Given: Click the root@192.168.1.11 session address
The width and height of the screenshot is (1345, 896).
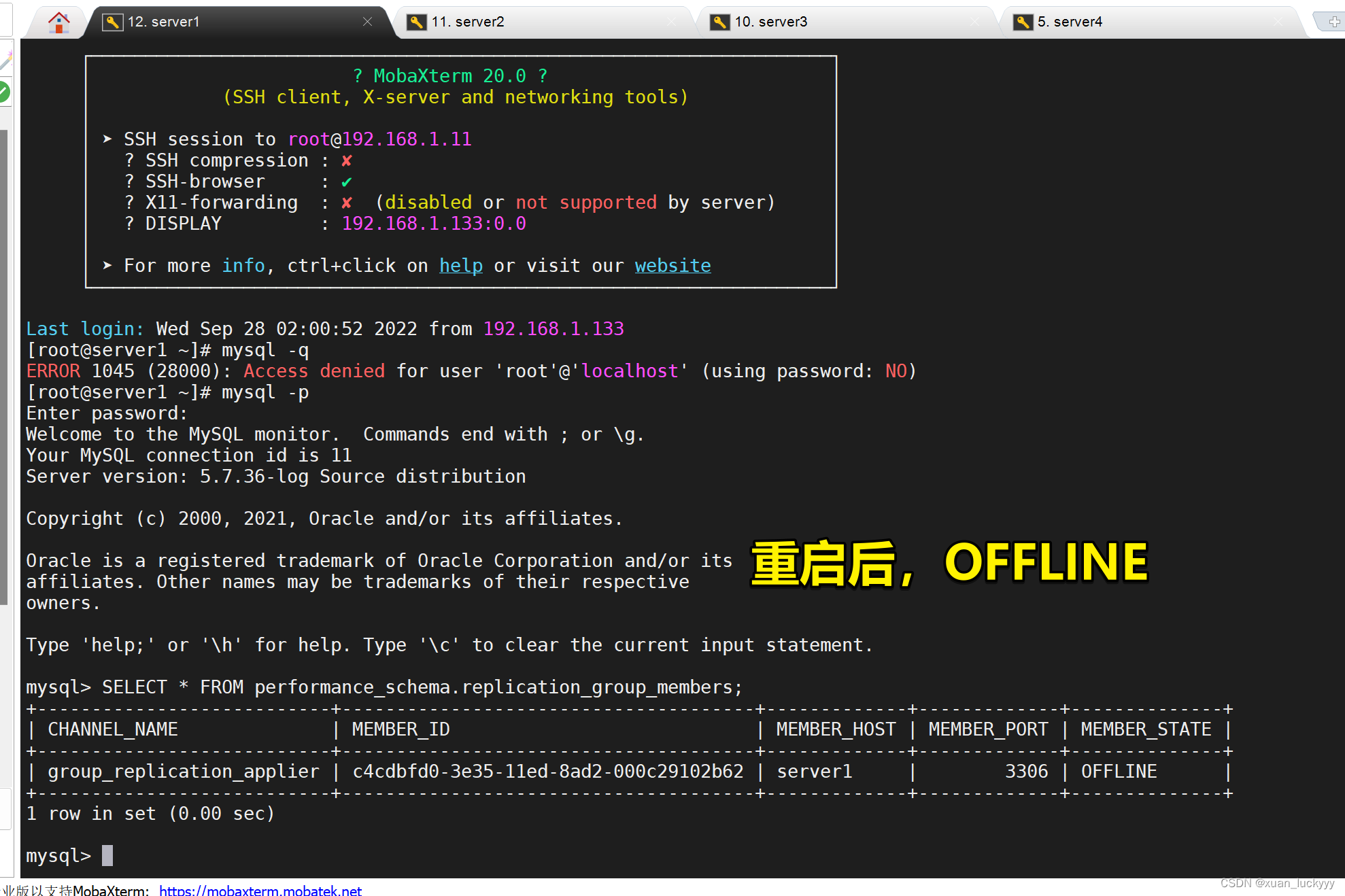Looking at the screenshot, I should tap(379, 139).
